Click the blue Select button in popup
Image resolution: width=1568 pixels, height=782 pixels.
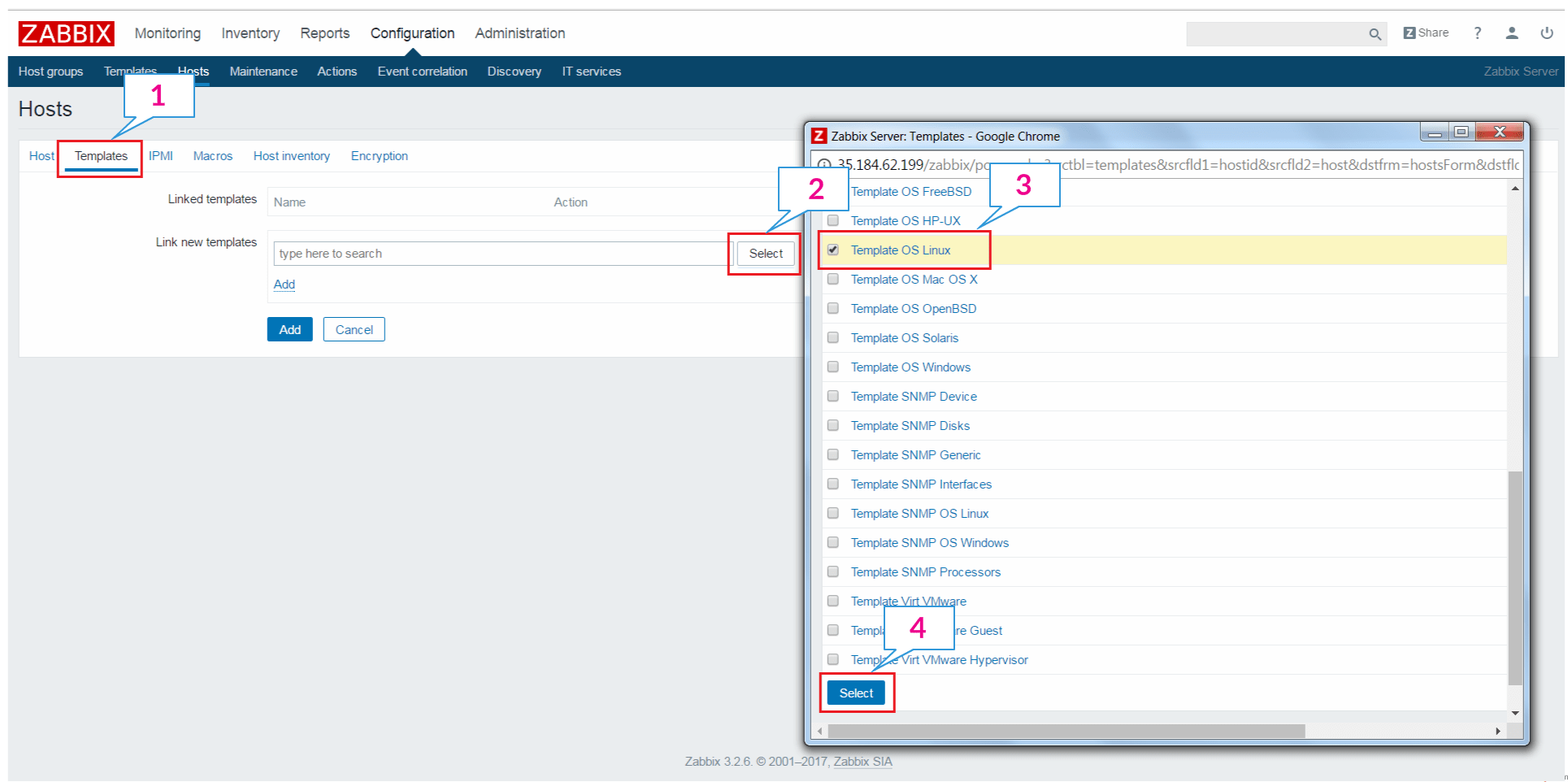[856, 693]
